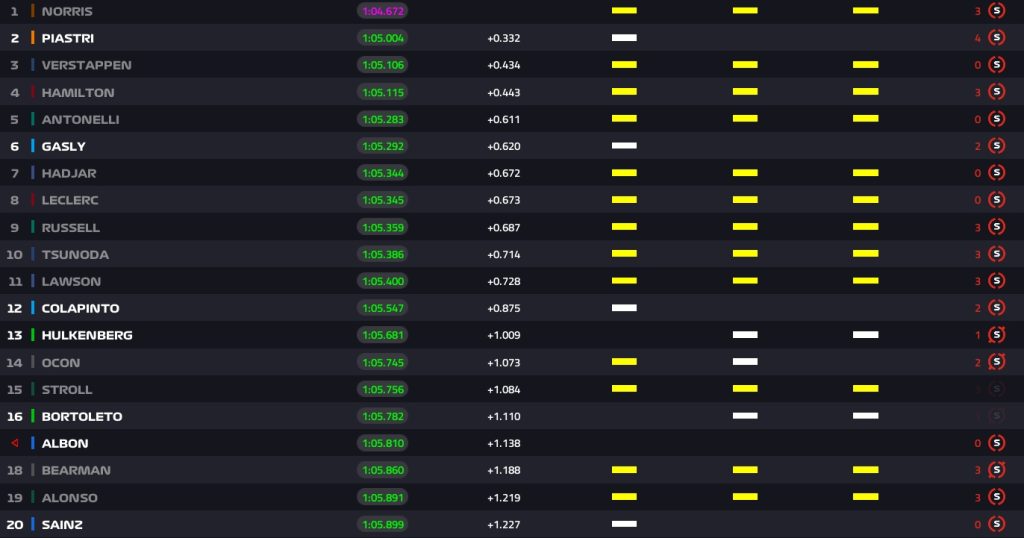Open the HULKENBERG driver name
The height and width of the screenshot is (538, 1024).
[x=87, y=335]
